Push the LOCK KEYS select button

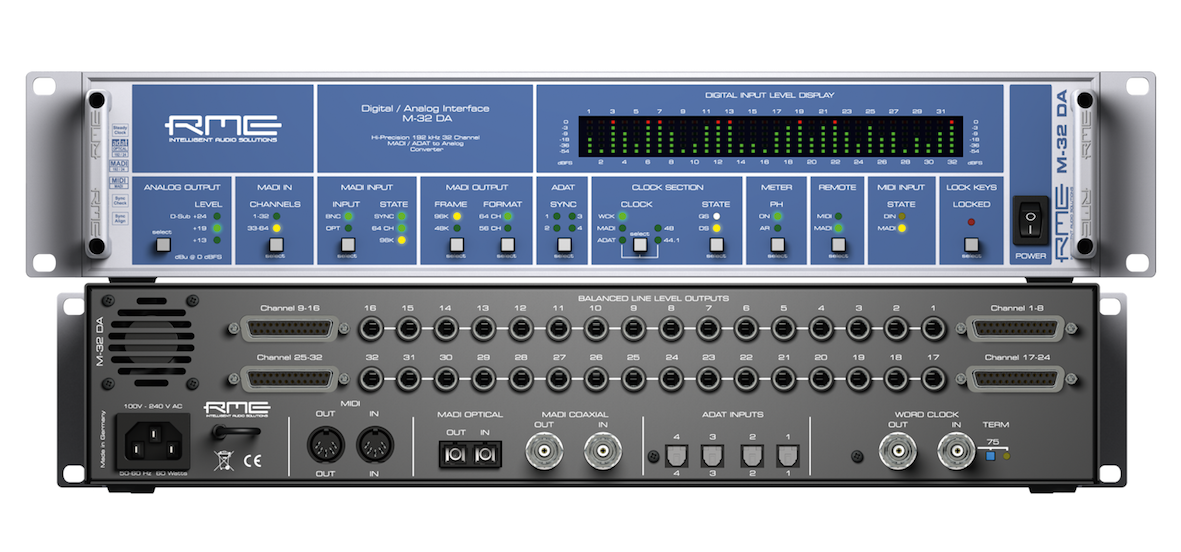(x=972, y=245)
